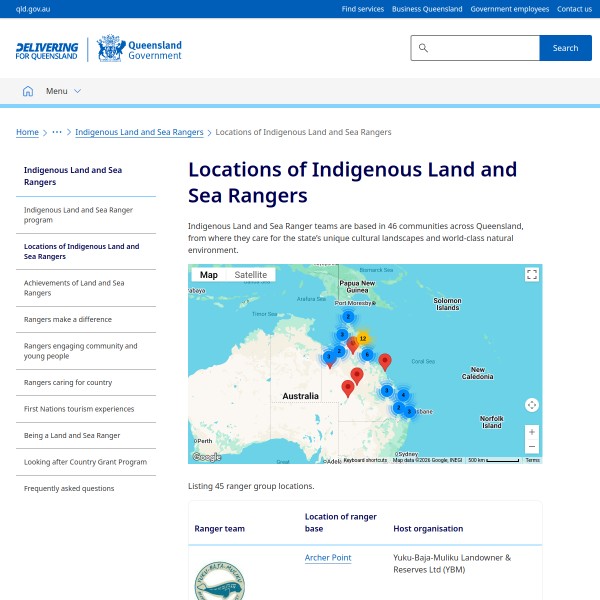Zoom out on the map
This screenshot has width=600, height=600.
pyautogui.click(x=532, y=447)
